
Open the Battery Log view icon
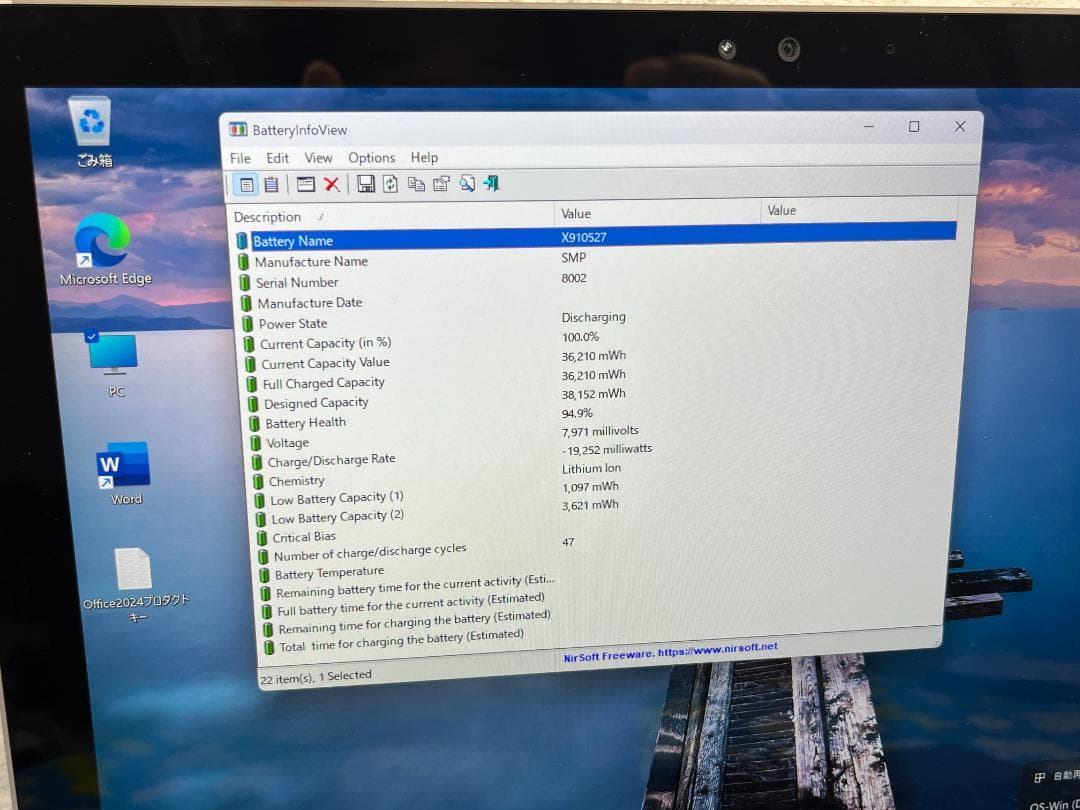click(272, 184)
